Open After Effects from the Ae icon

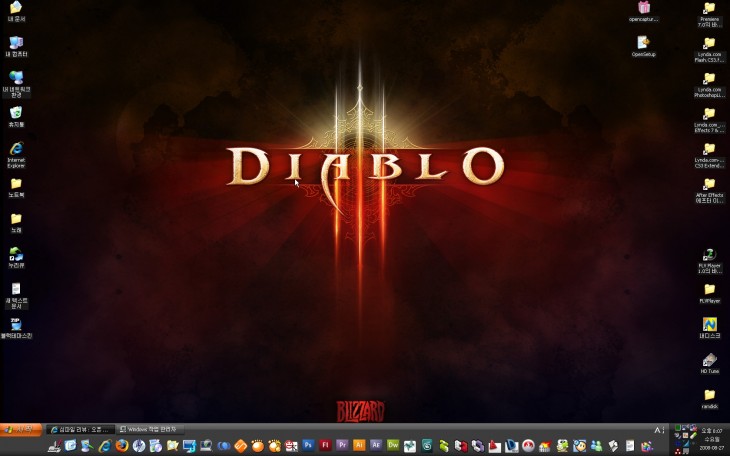376,445
